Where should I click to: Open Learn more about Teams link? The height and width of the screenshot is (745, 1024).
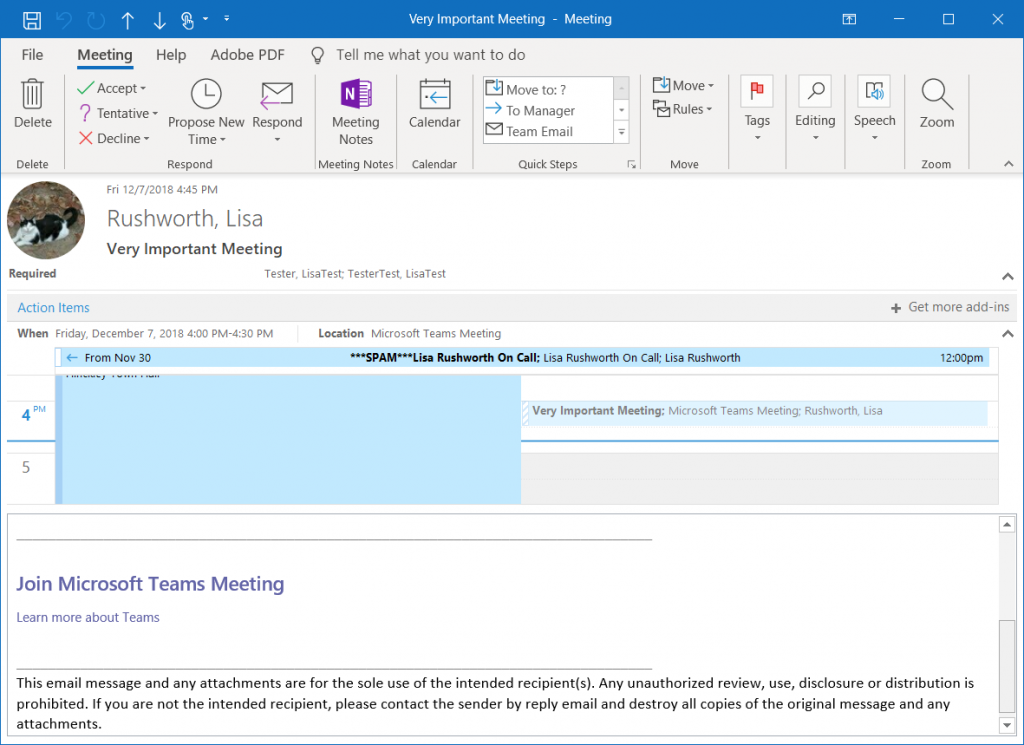point(88,618)
